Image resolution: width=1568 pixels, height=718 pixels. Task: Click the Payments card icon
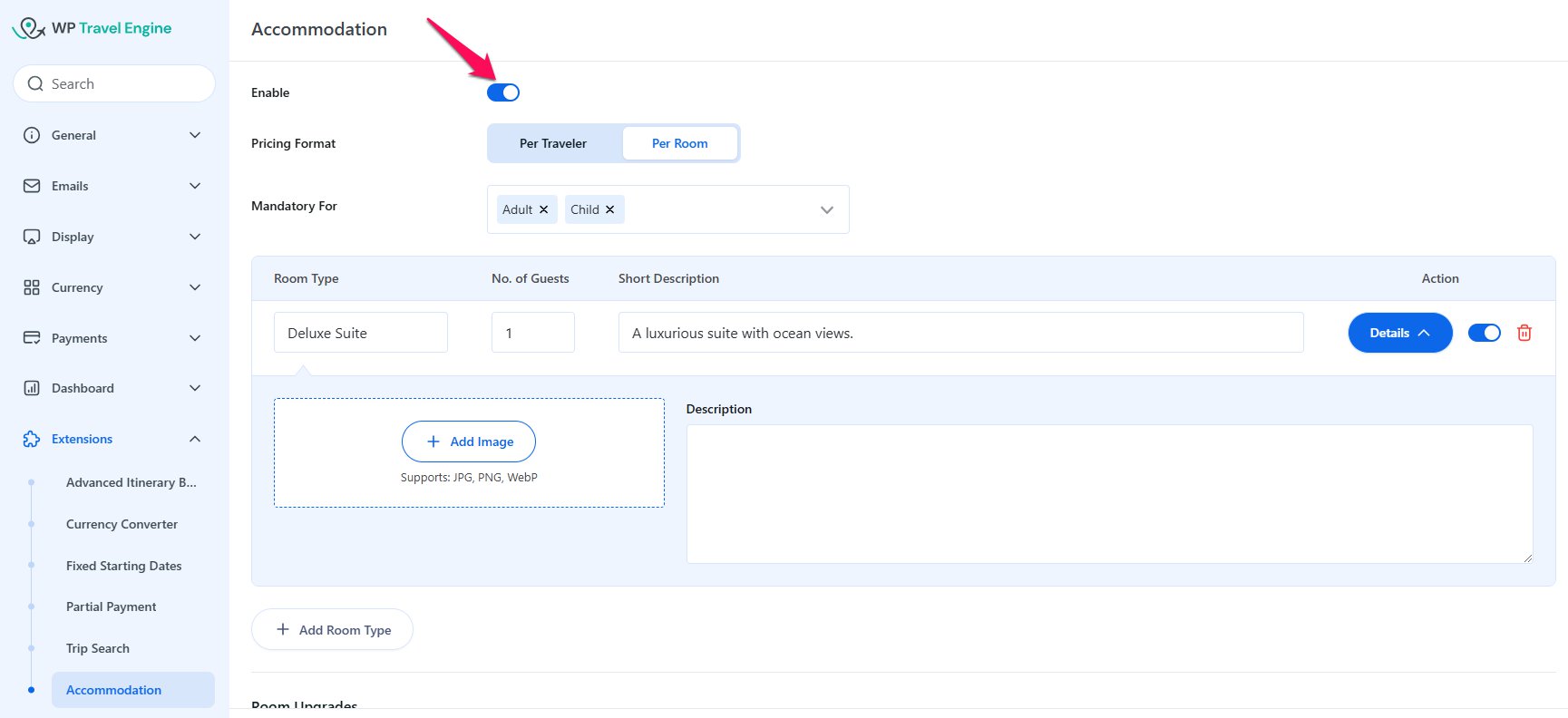click(32, 338)
